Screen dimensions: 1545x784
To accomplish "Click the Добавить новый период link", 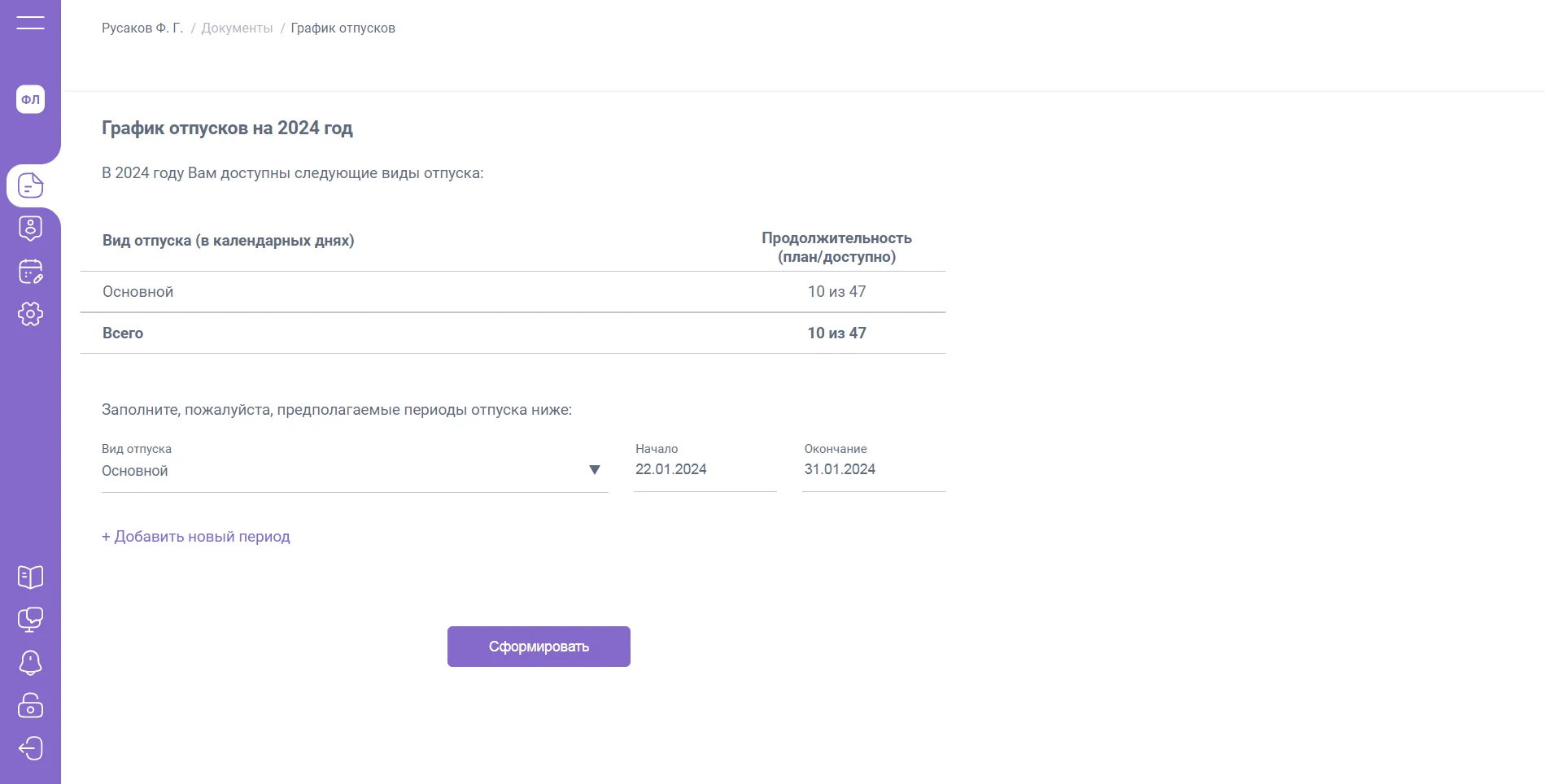I will 196,537.
